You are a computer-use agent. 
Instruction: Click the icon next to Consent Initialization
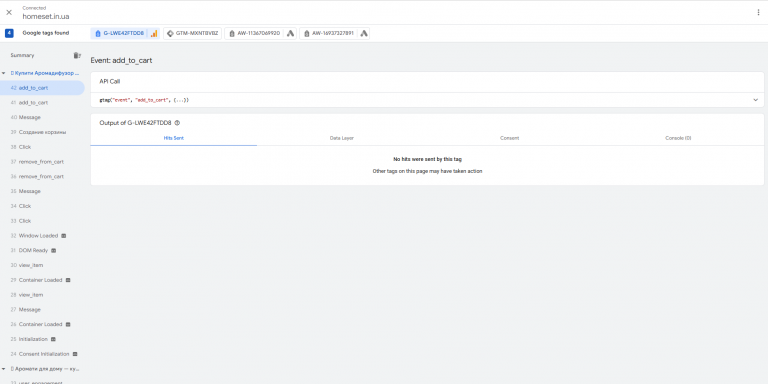[x=75, y=354]
